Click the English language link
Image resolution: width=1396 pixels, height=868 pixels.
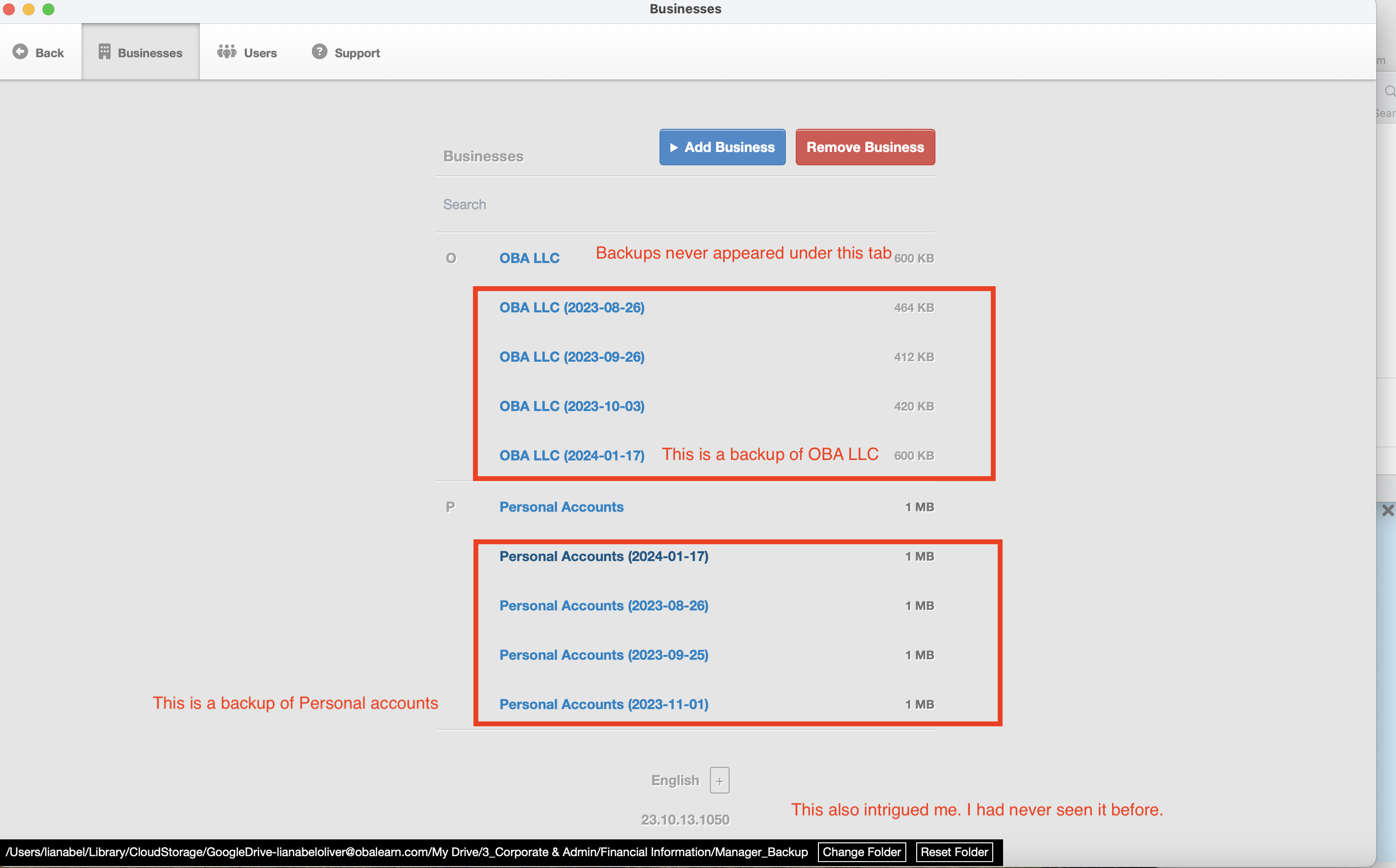(675, 780)
